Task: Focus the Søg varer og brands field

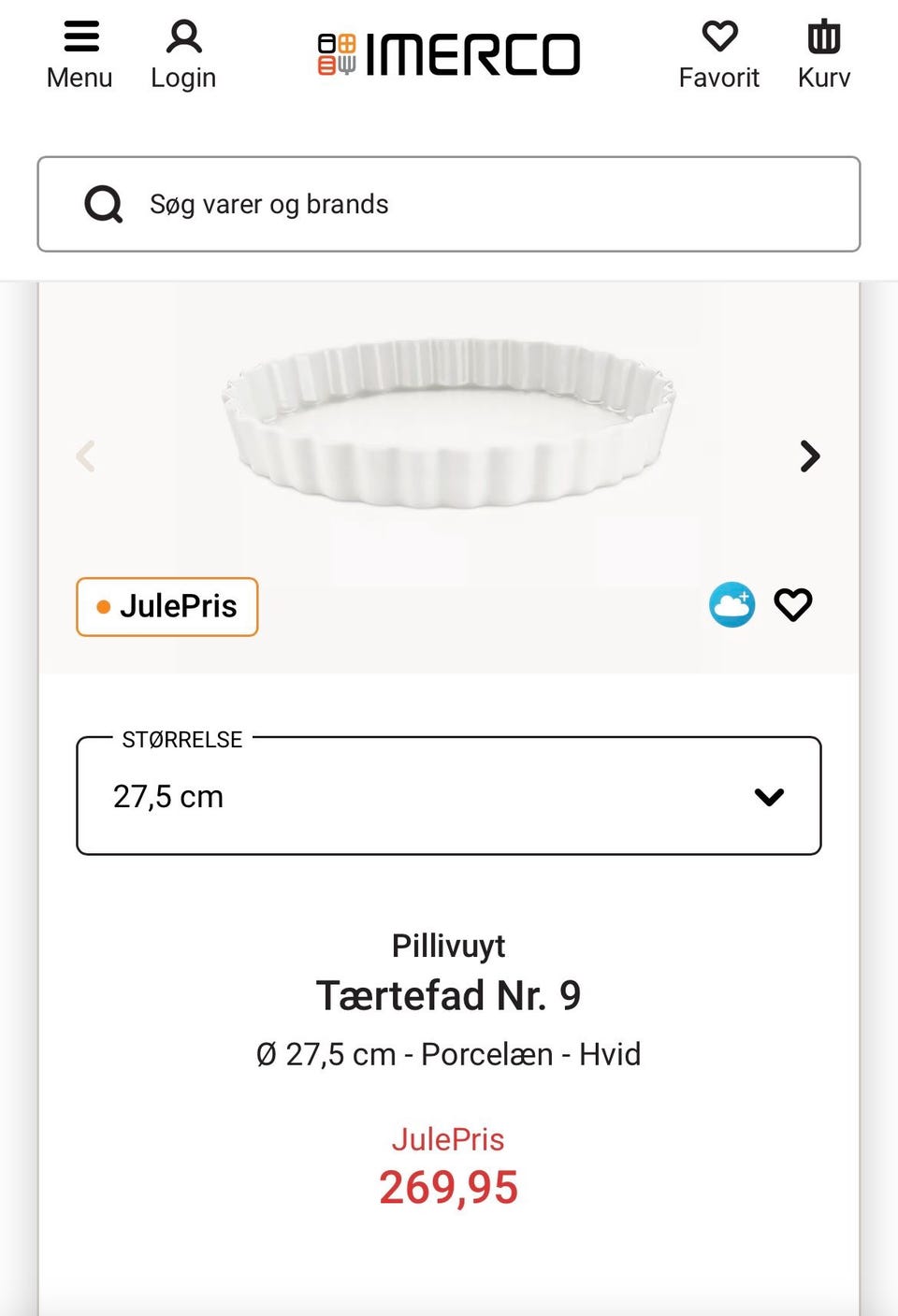Action: (x=486, y=204)
